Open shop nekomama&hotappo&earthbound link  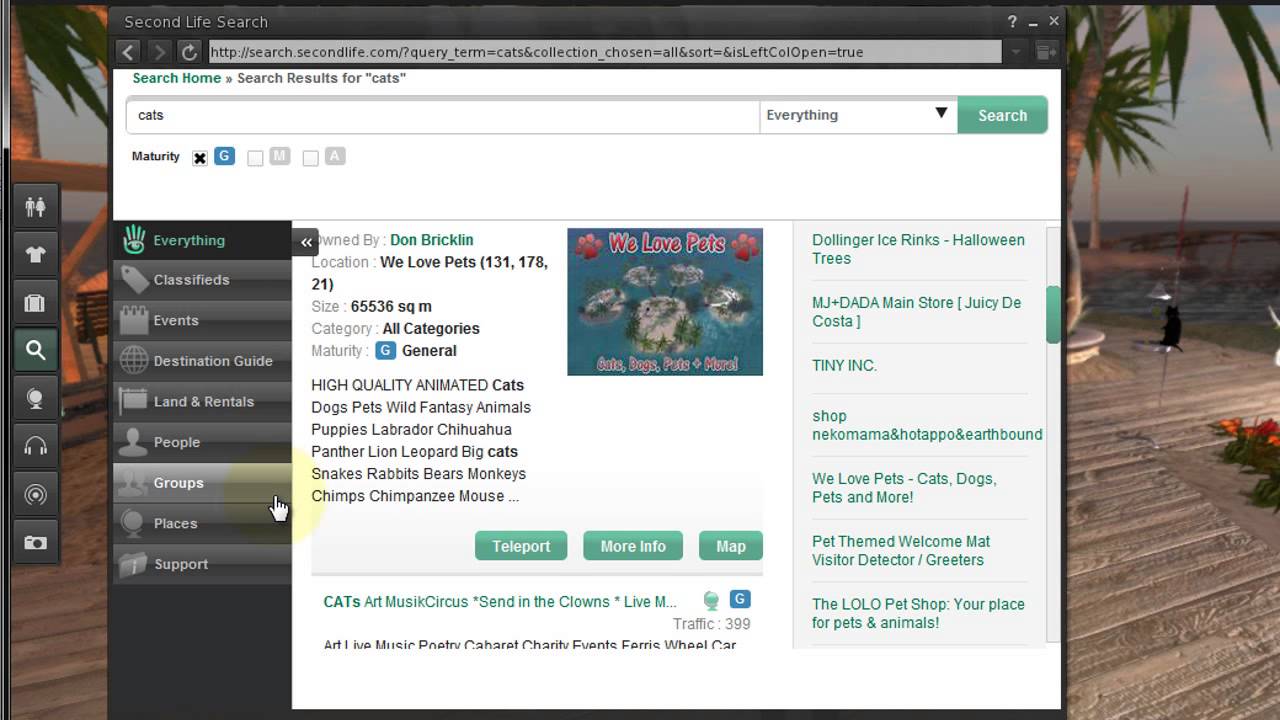coord(927,425)
